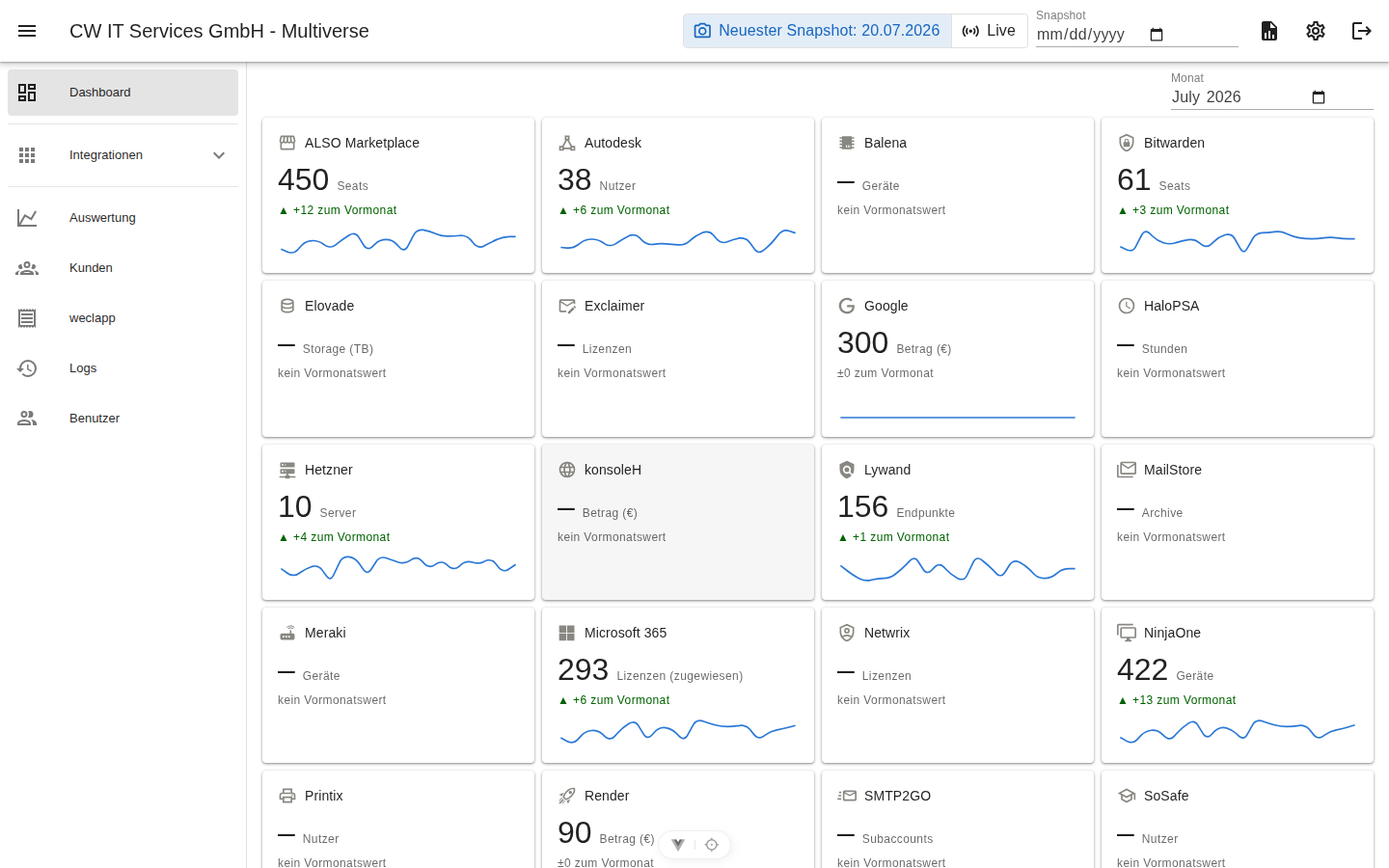The width and height of the screenshot is (1389, 868).
Task: Click the Hetzner server icon
Action: pos(287,470)
